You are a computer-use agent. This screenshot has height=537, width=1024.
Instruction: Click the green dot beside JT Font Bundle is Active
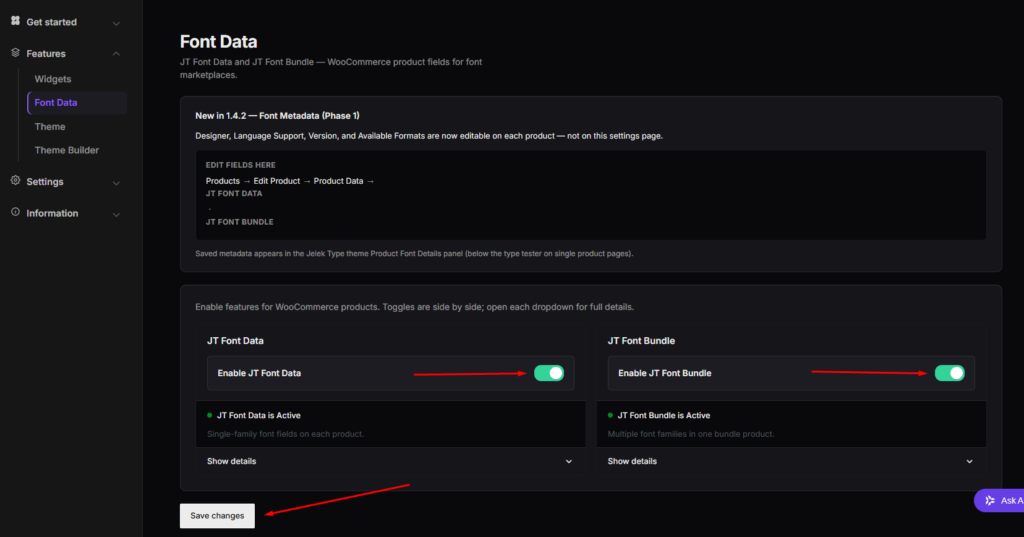click(x=611, y=415)
